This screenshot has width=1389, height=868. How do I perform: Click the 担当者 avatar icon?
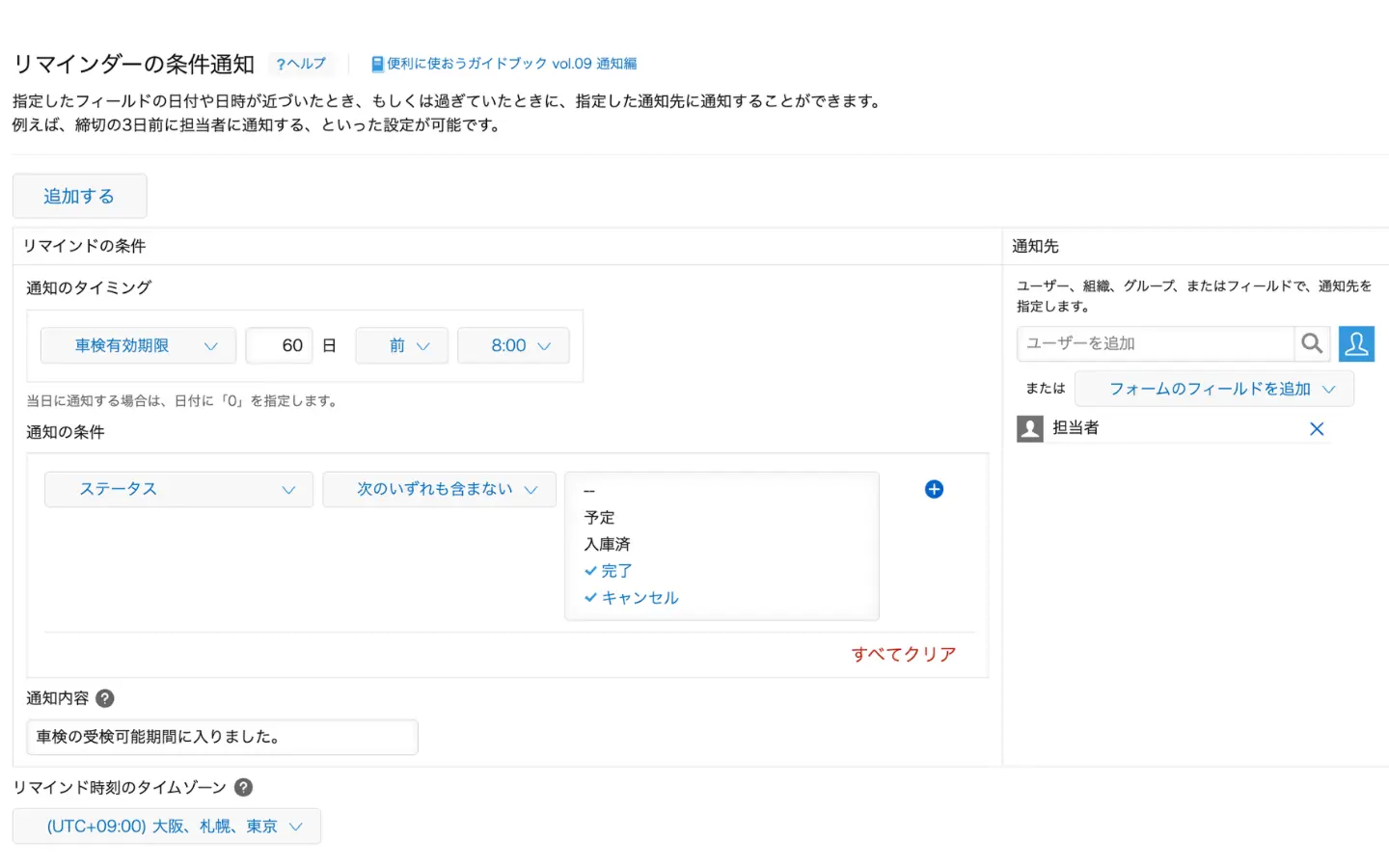click(1030, 429)
